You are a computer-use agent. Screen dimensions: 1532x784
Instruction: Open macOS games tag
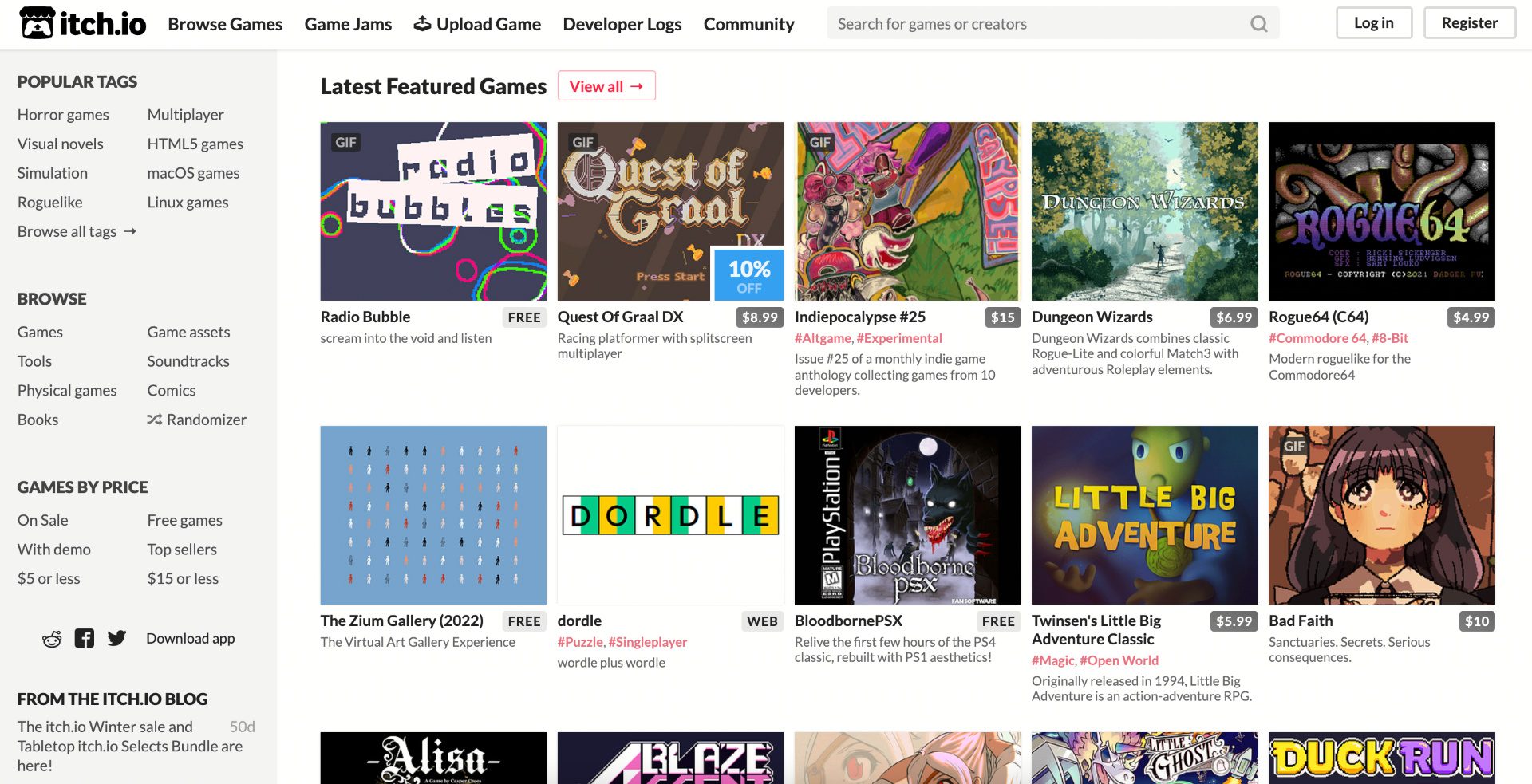coord(193,173)
